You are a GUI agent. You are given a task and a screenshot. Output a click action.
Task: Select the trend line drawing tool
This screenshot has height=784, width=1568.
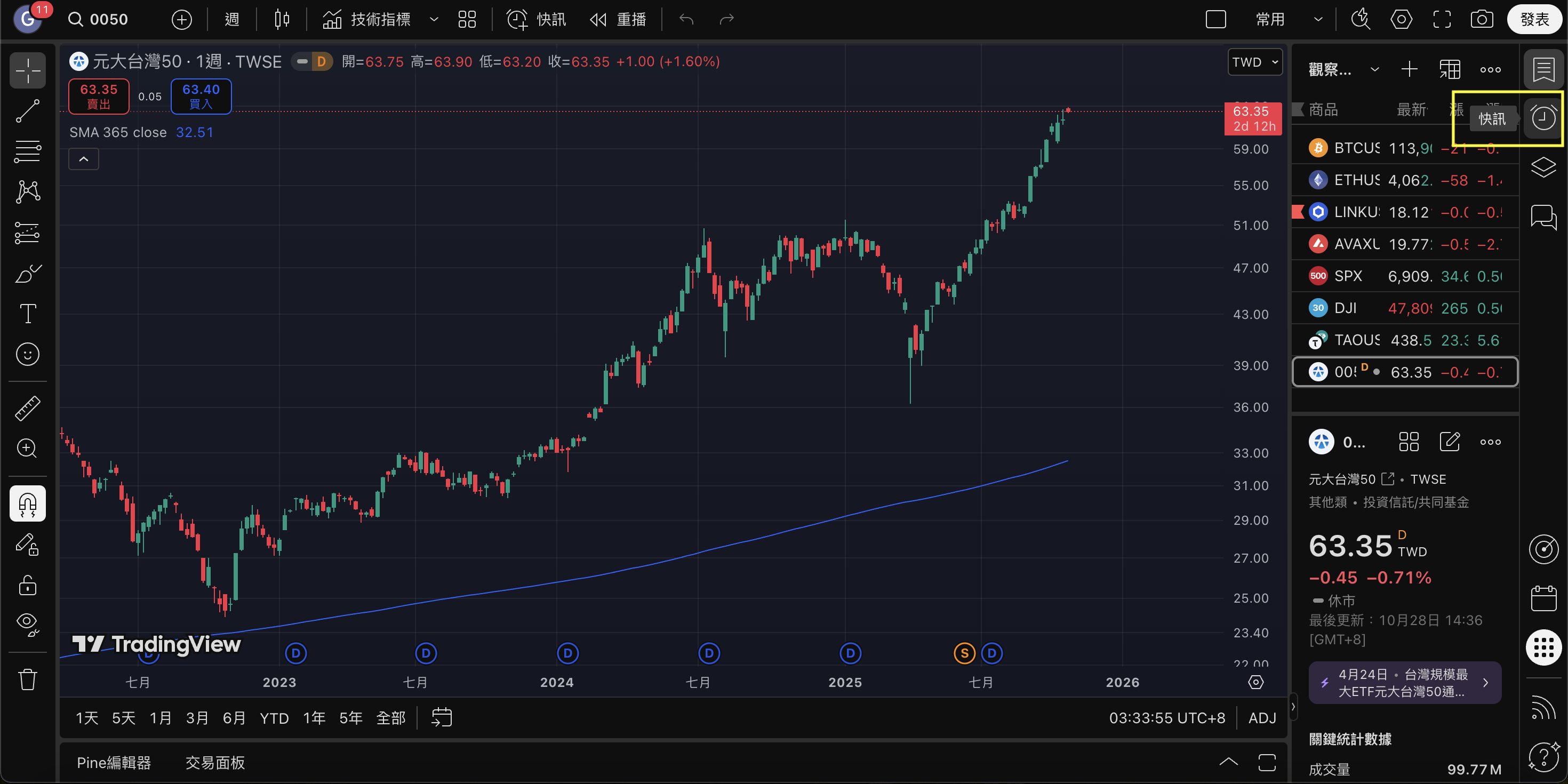pos(27,111)
